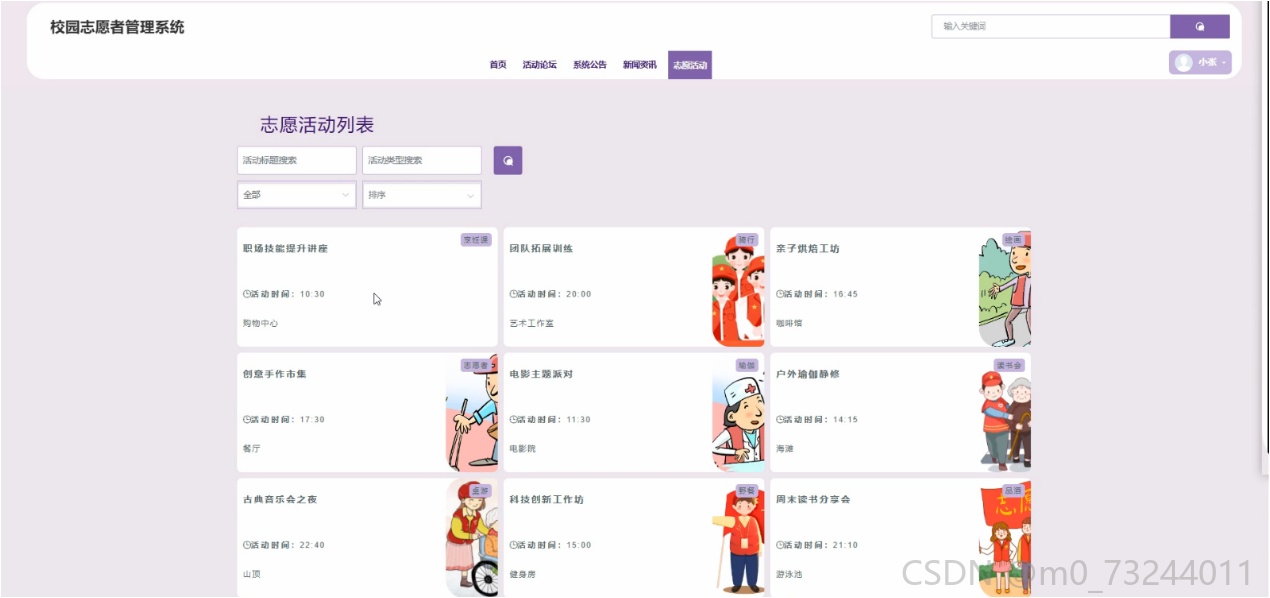This screenshot has height=598, width=1270.
Task: Click clock icon on 职场技能提升讲座 card
Action: pos(246,294)
